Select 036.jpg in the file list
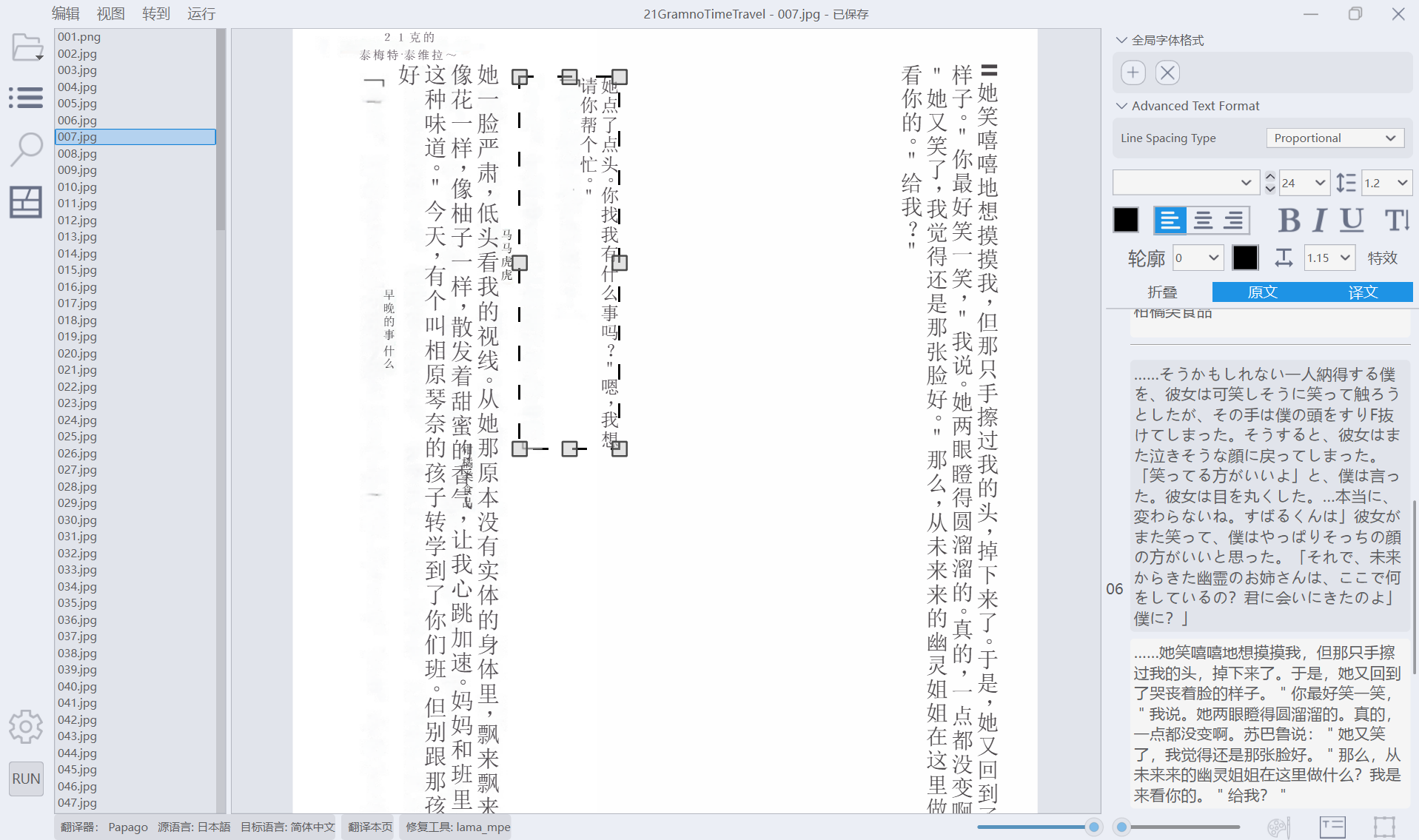 tap(135, 620)
